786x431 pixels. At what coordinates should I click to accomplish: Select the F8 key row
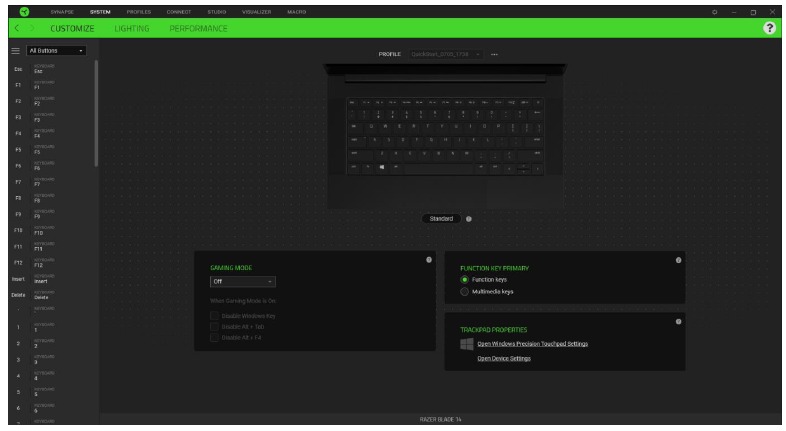52,198
